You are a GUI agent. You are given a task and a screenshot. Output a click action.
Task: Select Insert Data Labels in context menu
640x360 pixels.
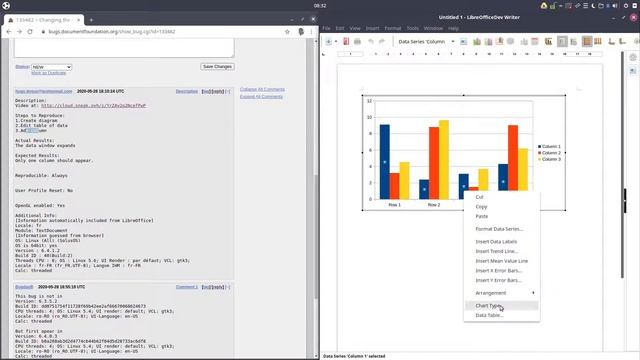click(x=502, y=242)
